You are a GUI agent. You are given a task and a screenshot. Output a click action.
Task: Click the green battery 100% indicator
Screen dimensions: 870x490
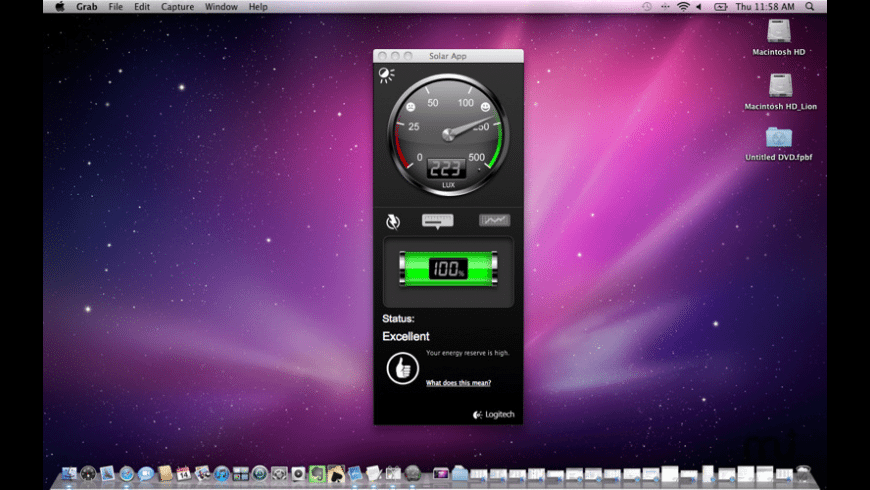448,269
